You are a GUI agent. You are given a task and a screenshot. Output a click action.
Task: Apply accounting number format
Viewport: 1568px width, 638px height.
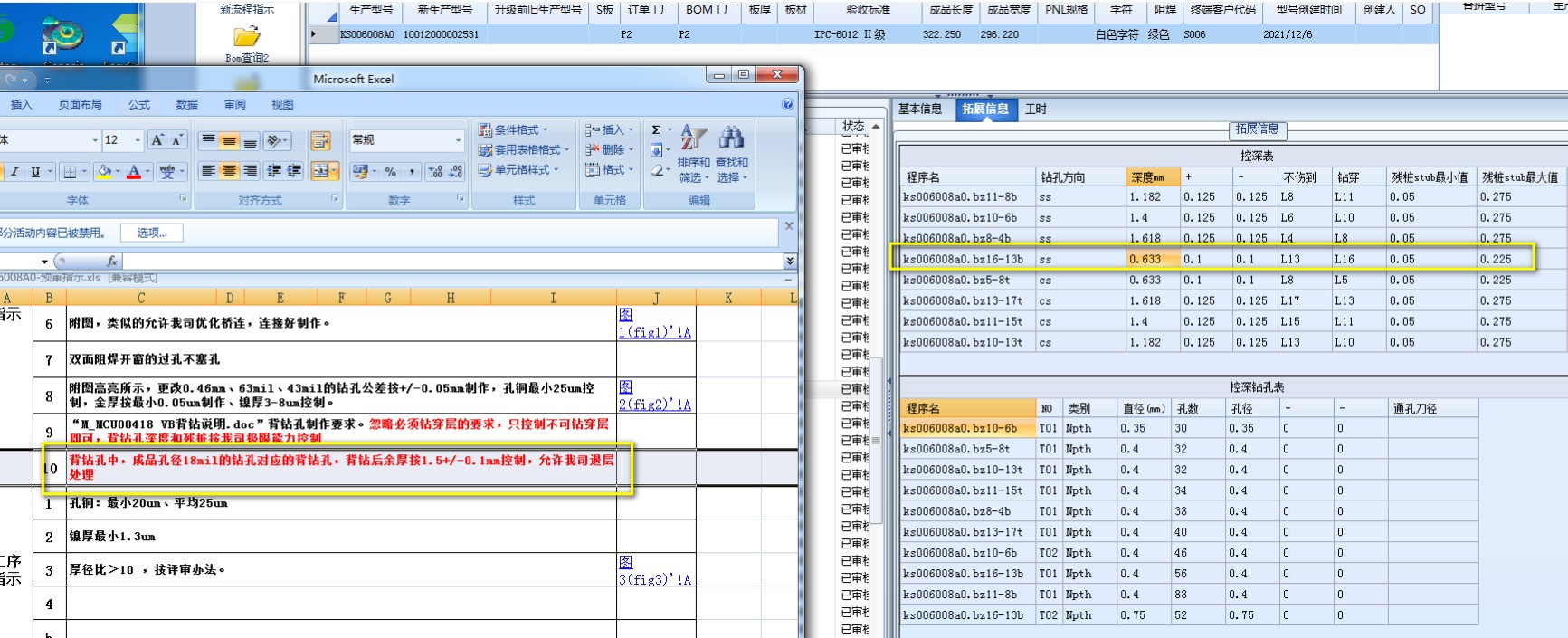pyautogui.click(x=361, y=171)
